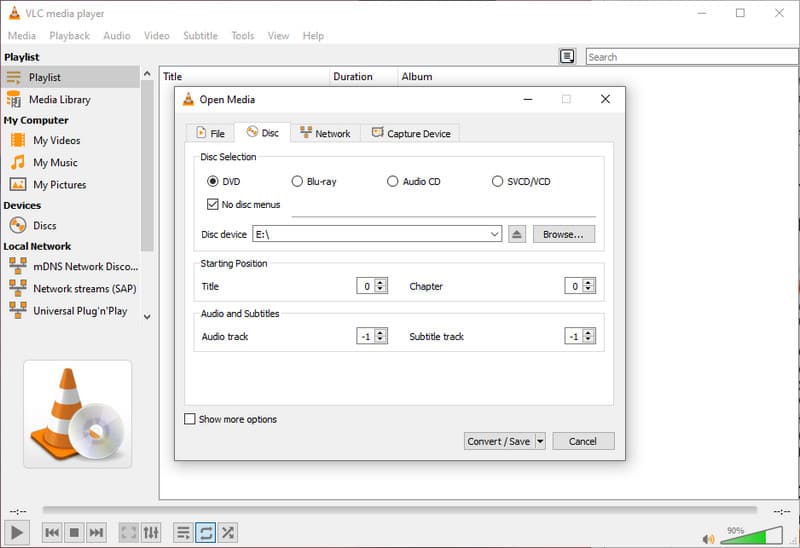Click the Cancel button
This screenshot has width=800, height=548.
click(x=582, y=441)
